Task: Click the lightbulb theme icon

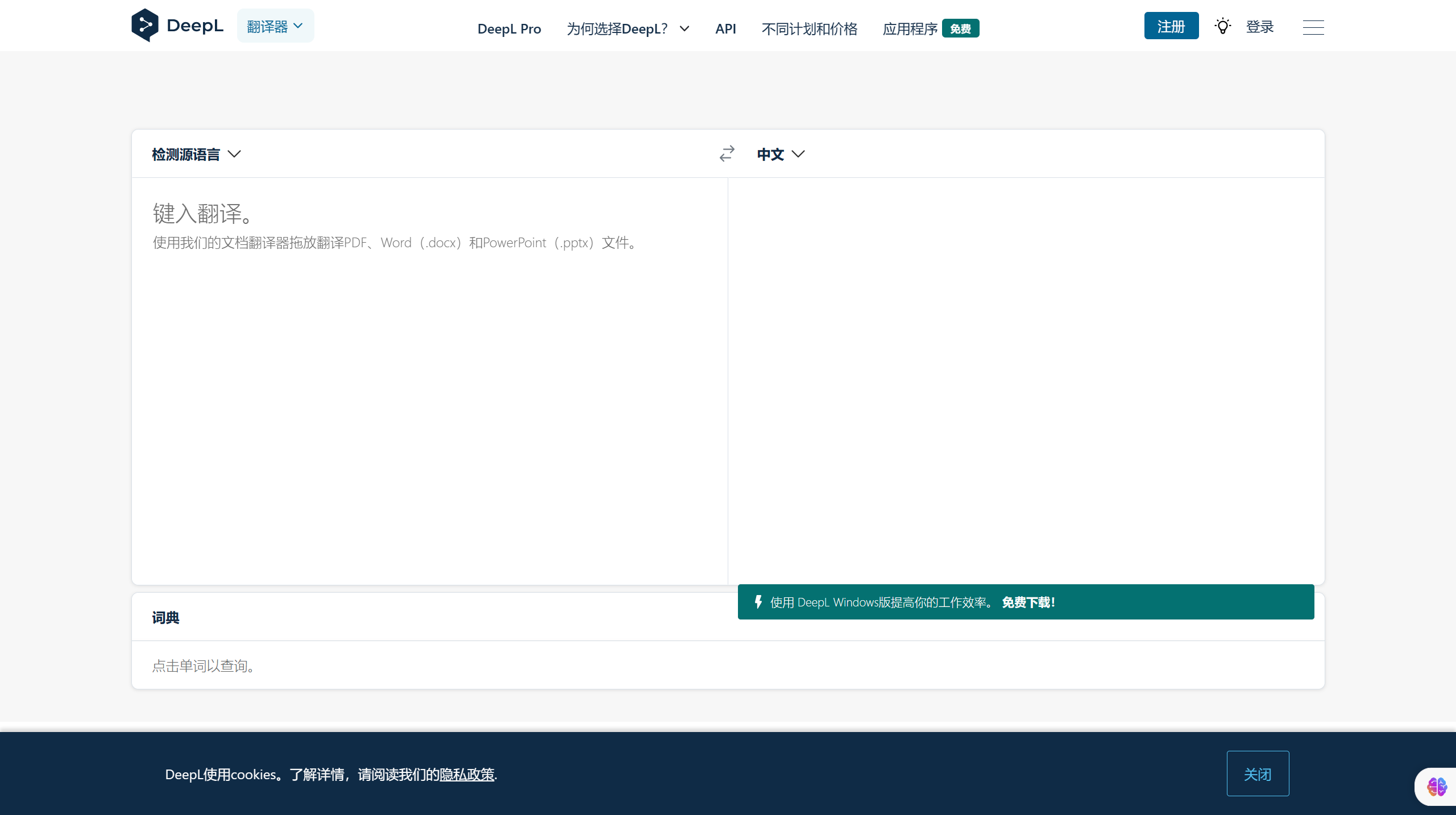Action: (1222, 26)
